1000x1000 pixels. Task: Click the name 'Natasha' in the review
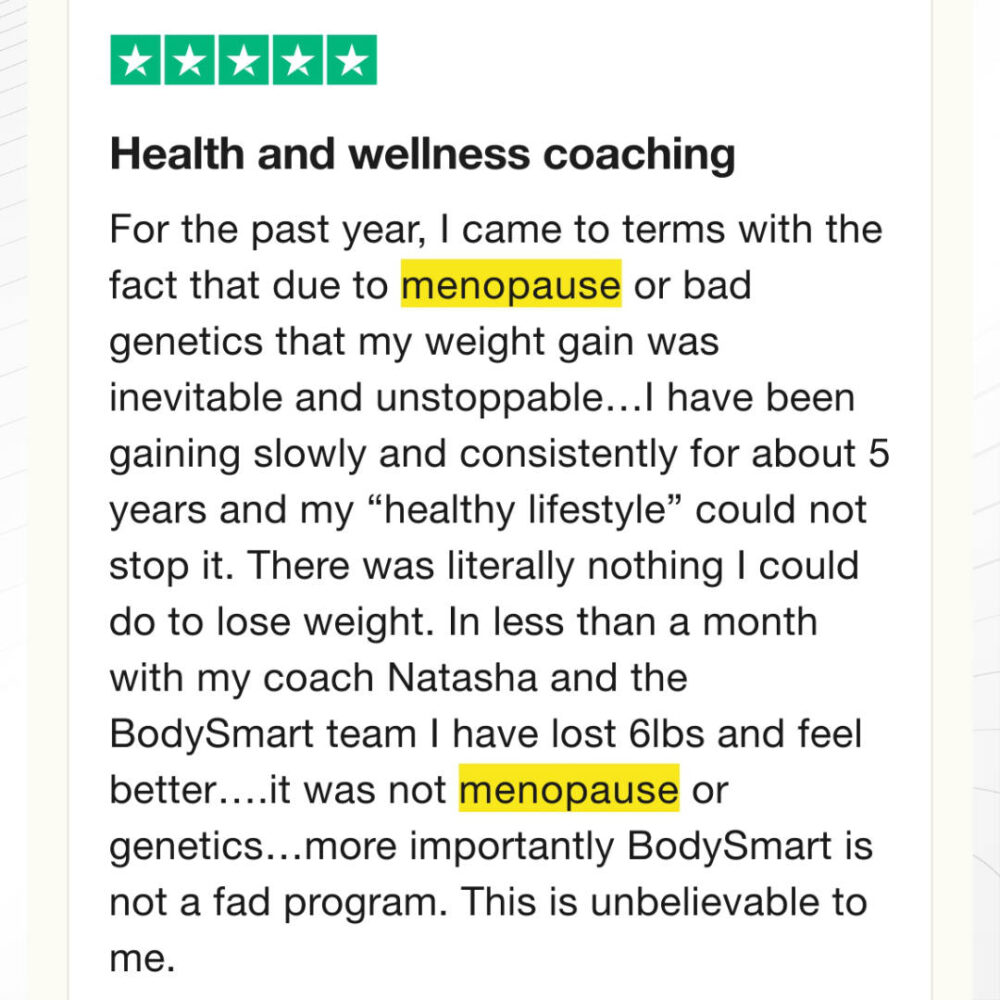pyautogui.click(x=462, y=677)
